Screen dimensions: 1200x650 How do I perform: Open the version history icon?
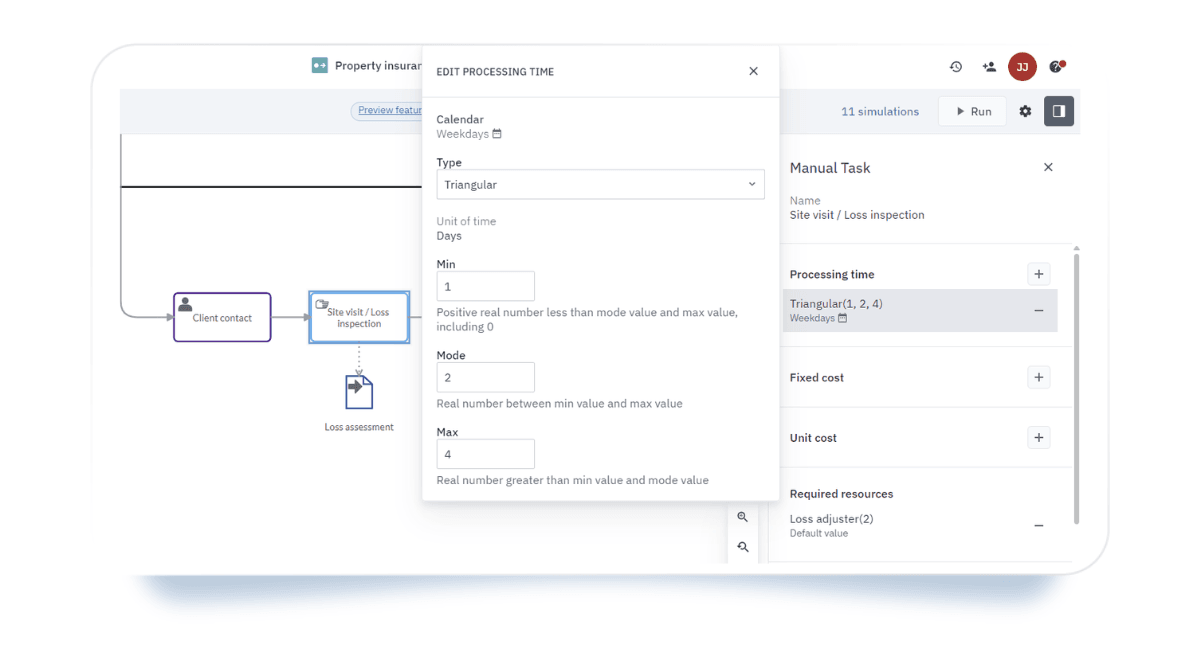pyautogui.click(x=956, y=67)
